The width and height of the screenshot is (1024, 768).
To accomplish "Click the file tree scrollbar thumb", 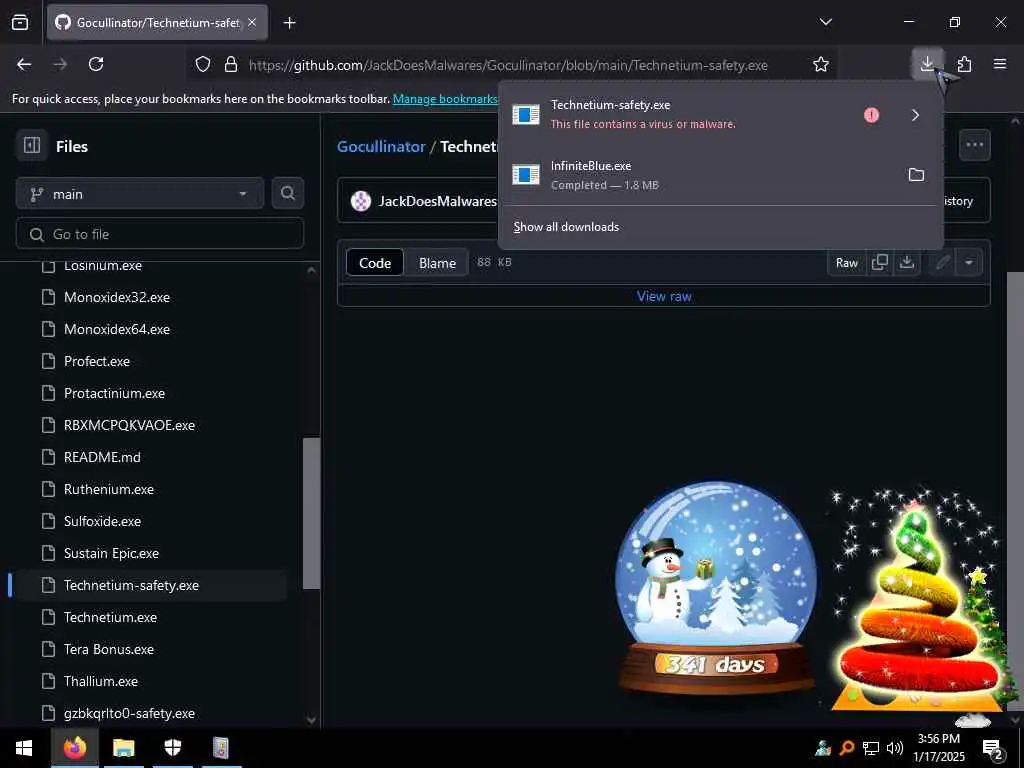I will (312, 513).
